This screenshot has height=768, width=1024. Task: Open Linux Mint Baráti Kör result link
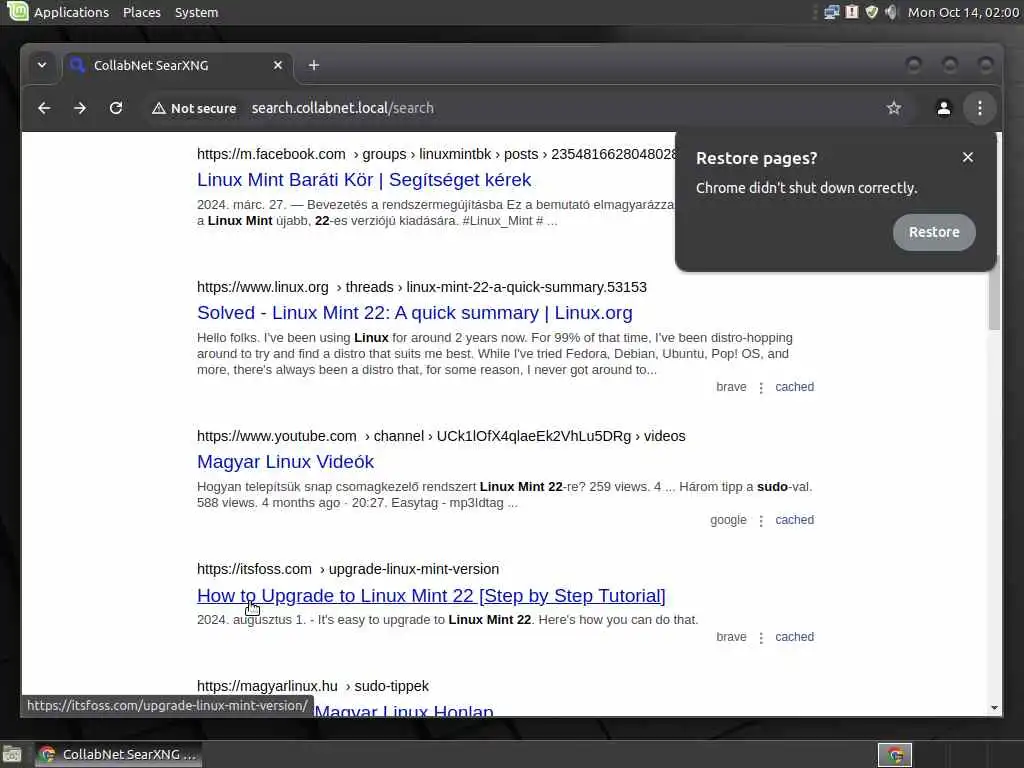coord(364,180)
